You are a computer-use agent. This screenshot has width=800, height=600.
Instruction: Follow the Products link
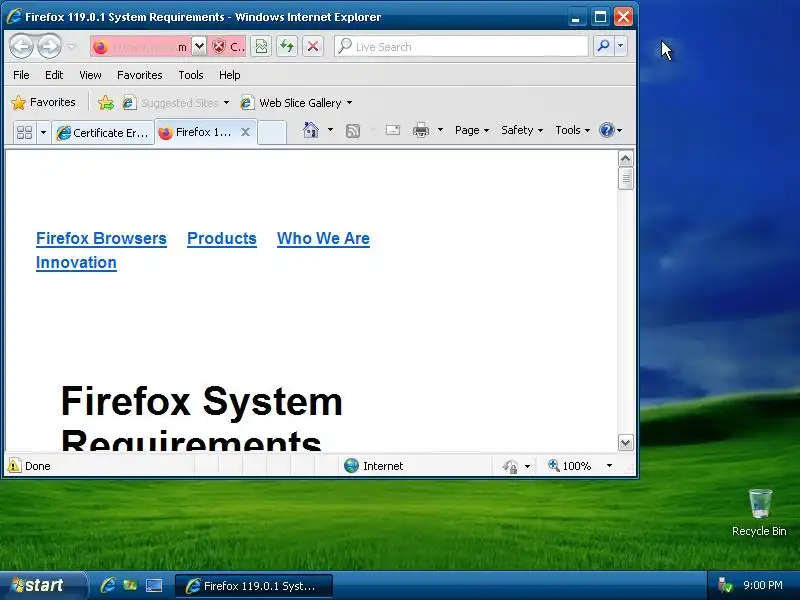221,238
